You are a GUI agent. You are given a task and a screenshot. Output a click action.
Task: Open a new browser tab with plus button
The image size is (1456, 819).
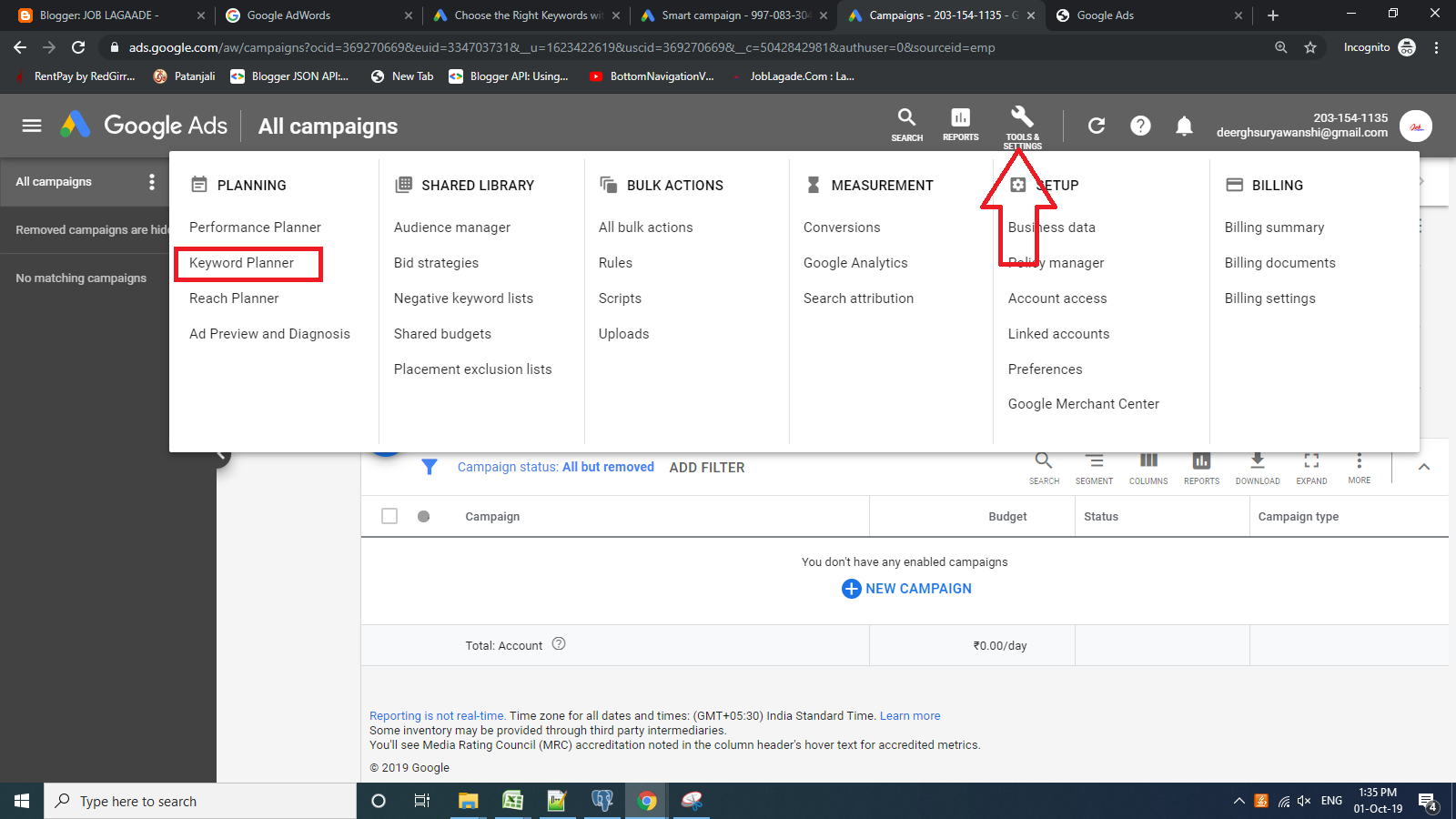pos(1273,15)
